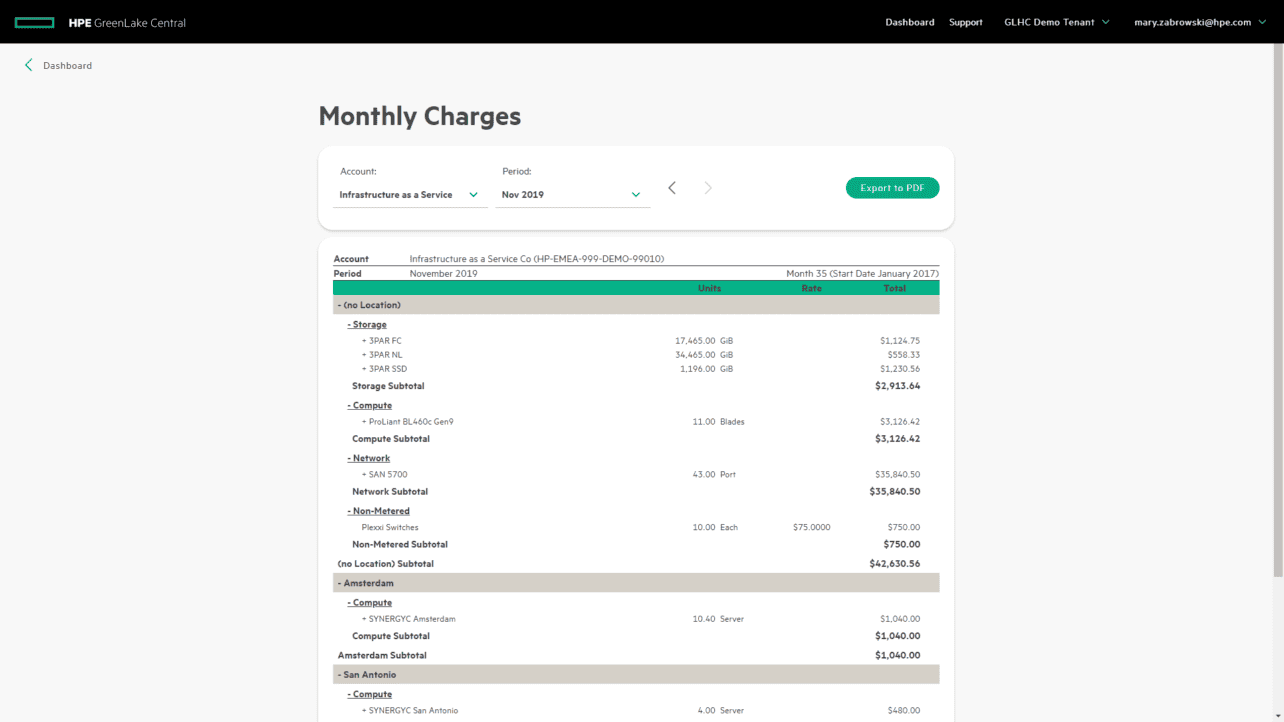
Task: Click HPE GreenLake Central title
Action: tap(127, 22)
